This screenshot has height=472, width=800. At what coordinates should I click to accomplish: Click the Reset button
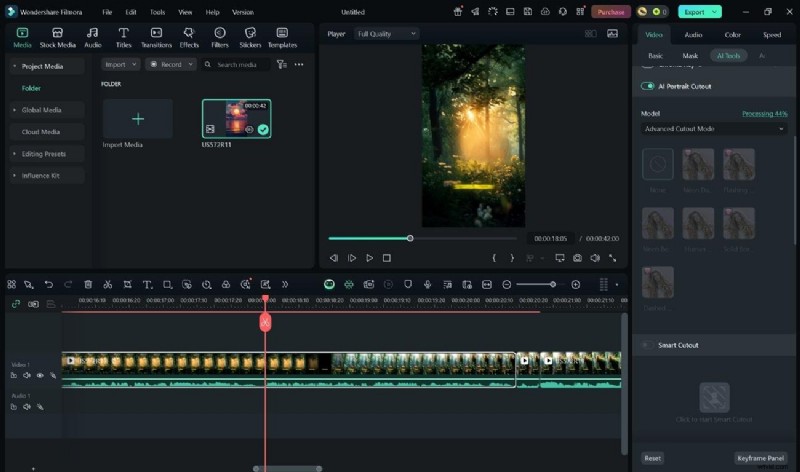pyautogui.click(x=653, y=458)
